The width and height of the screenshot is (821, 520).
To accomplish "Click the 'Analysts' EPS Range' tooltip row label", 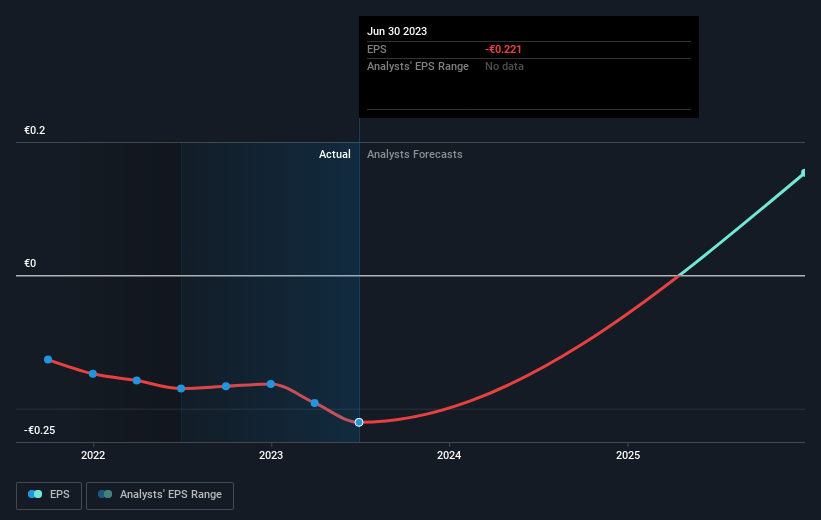I will click(418, 66).
